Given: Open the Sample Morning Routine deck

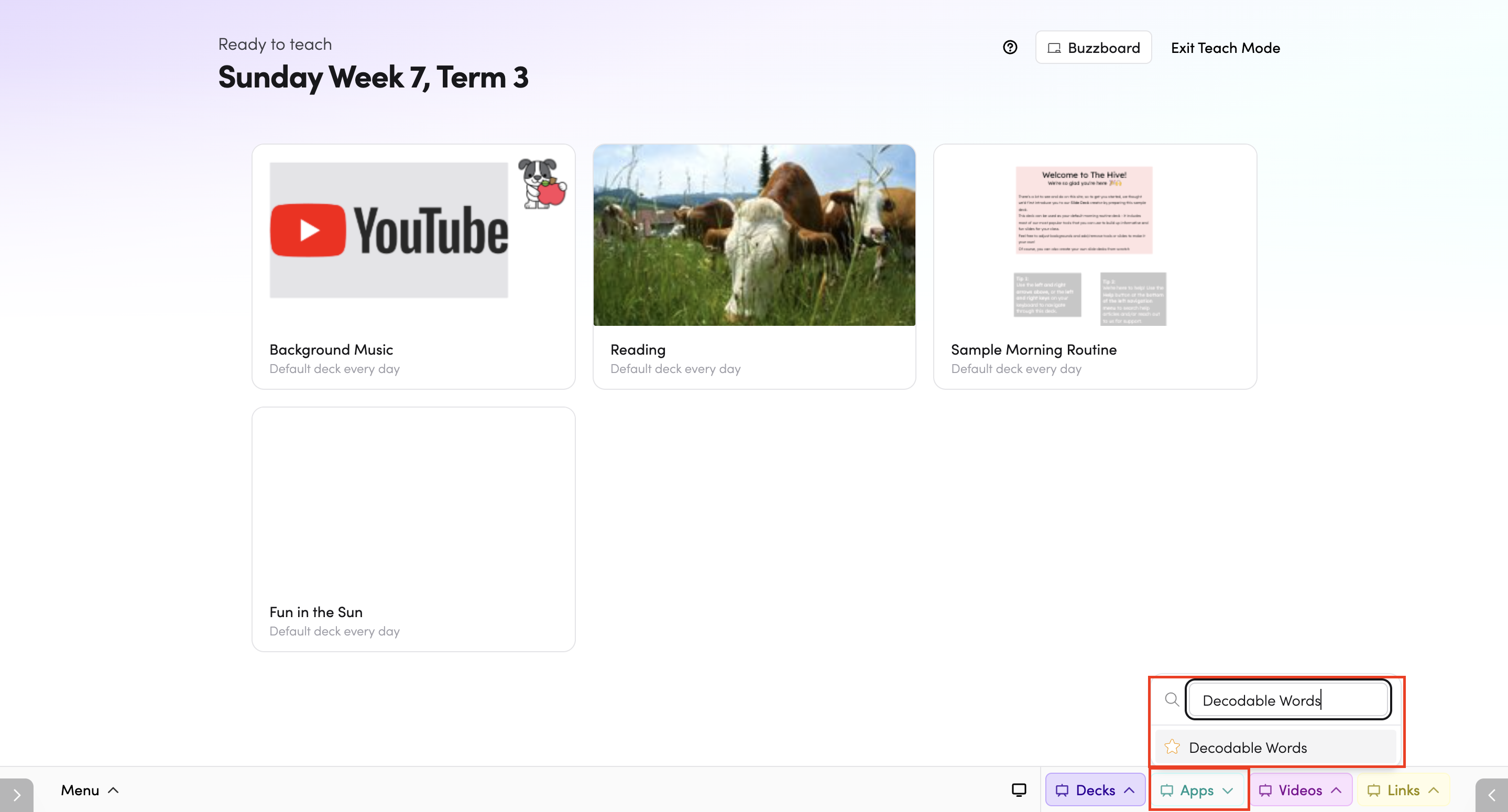Looking at the screenshot, I should pos(1095,266).
